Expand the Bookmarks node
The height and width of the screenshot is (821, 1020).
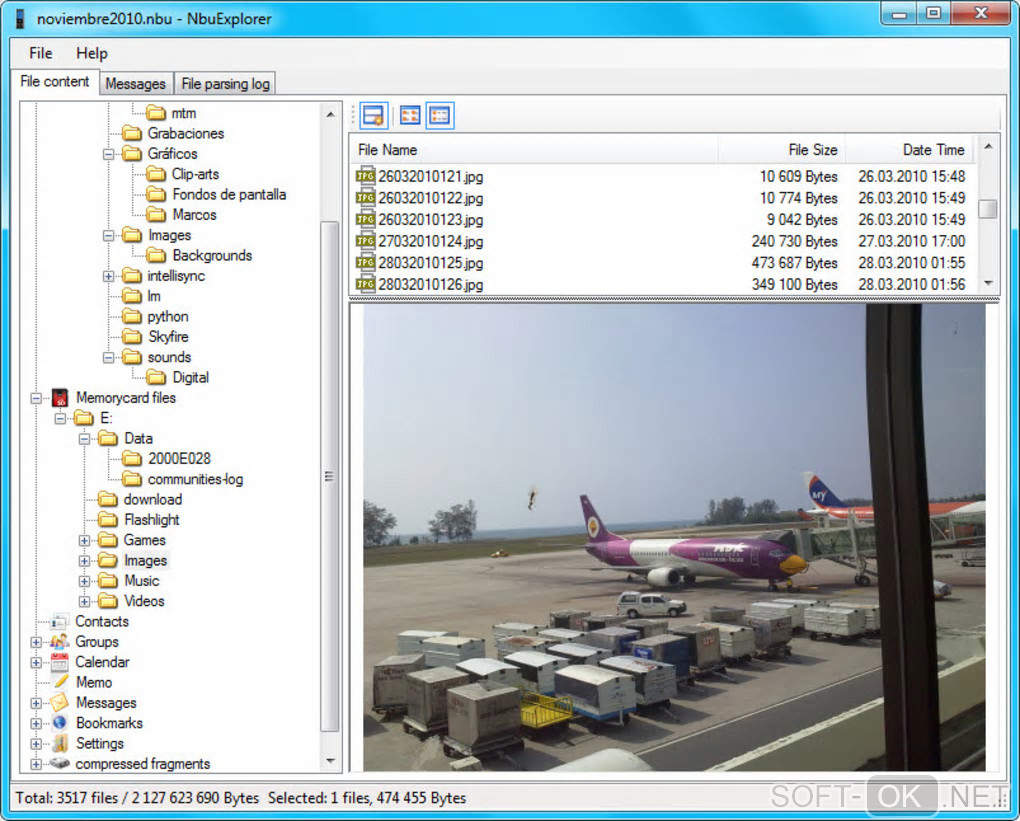(x=36, y=724)
